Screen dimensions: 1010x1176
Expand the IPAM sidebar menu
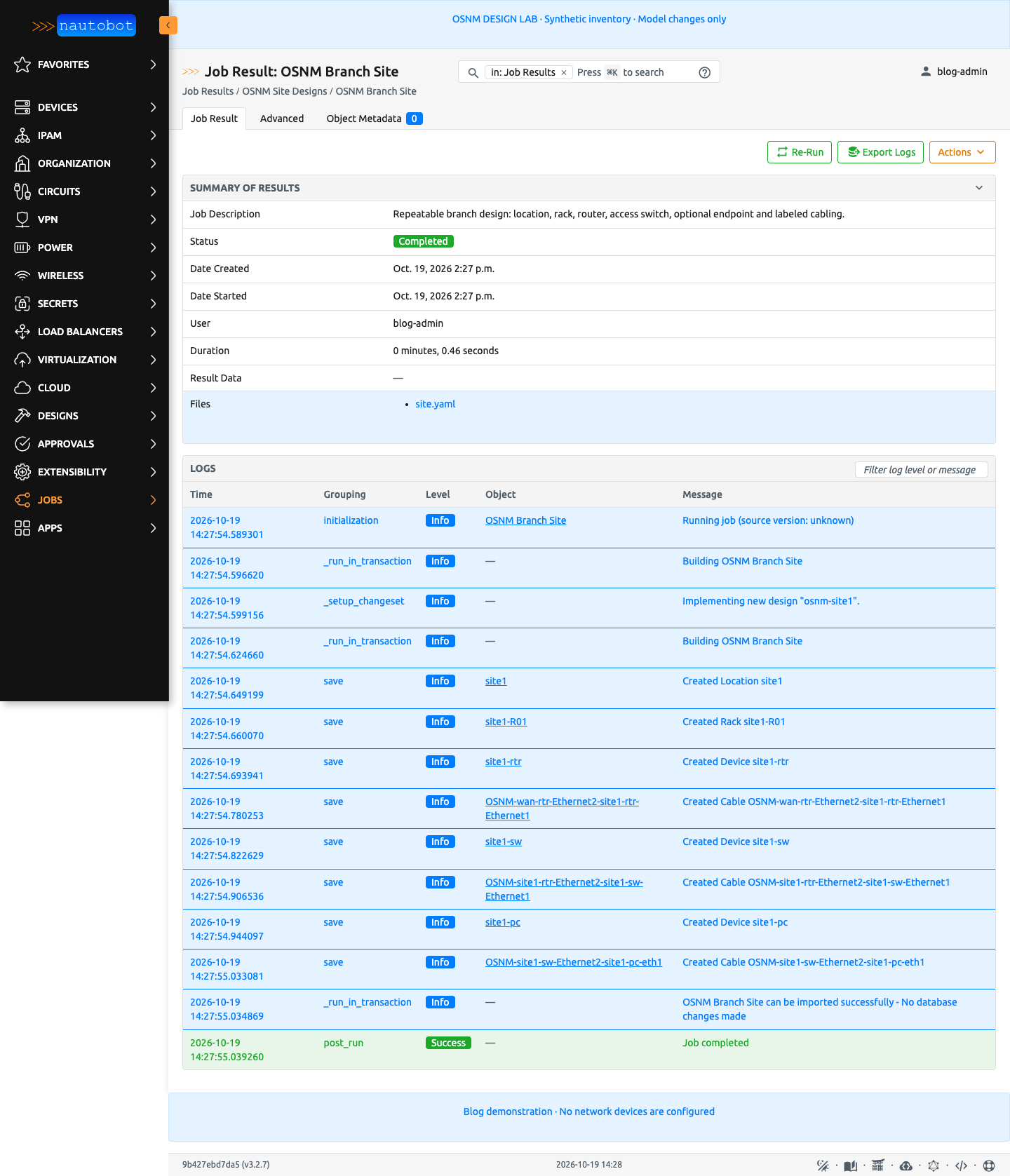[84, 135]
